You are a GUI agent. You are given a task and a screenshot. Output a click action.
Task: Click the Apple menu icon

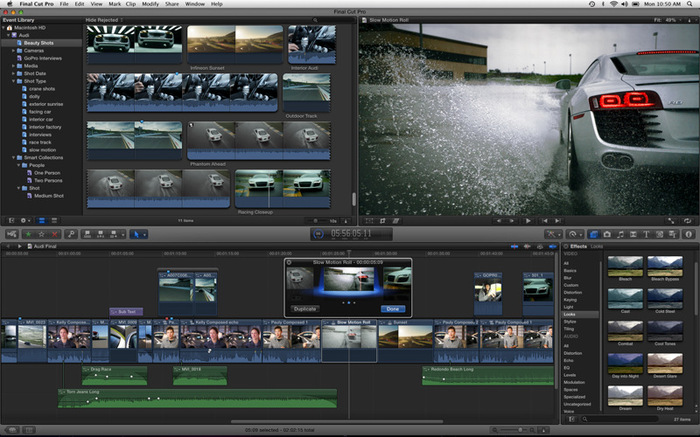tap(10, 4)
